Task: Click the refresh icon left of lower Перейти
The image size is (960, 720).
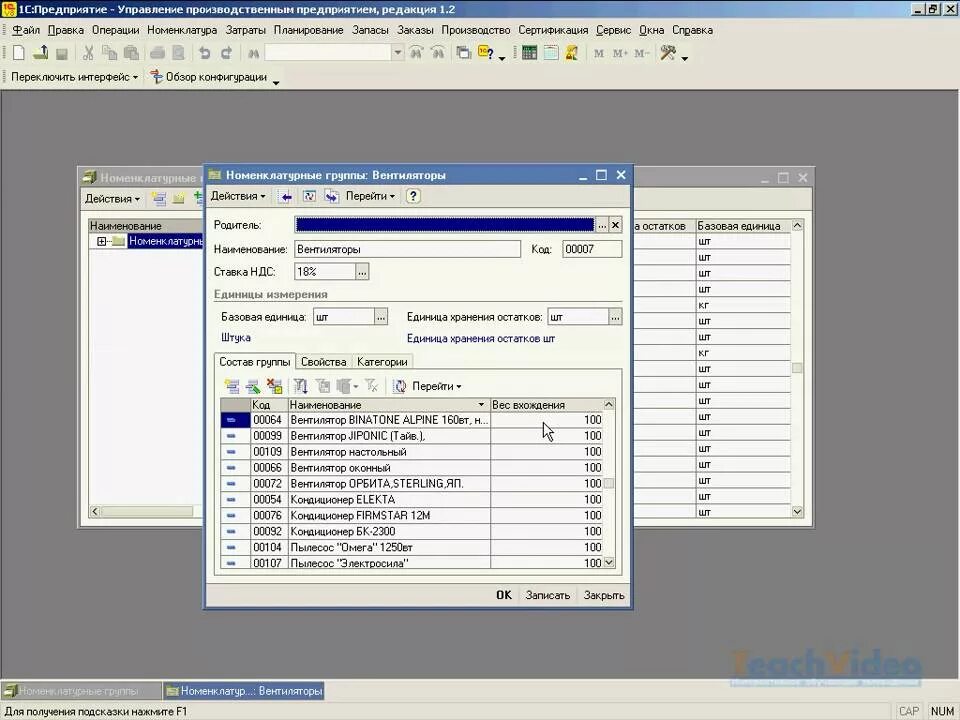Action: pyautogui.click(x=400, y=386)
